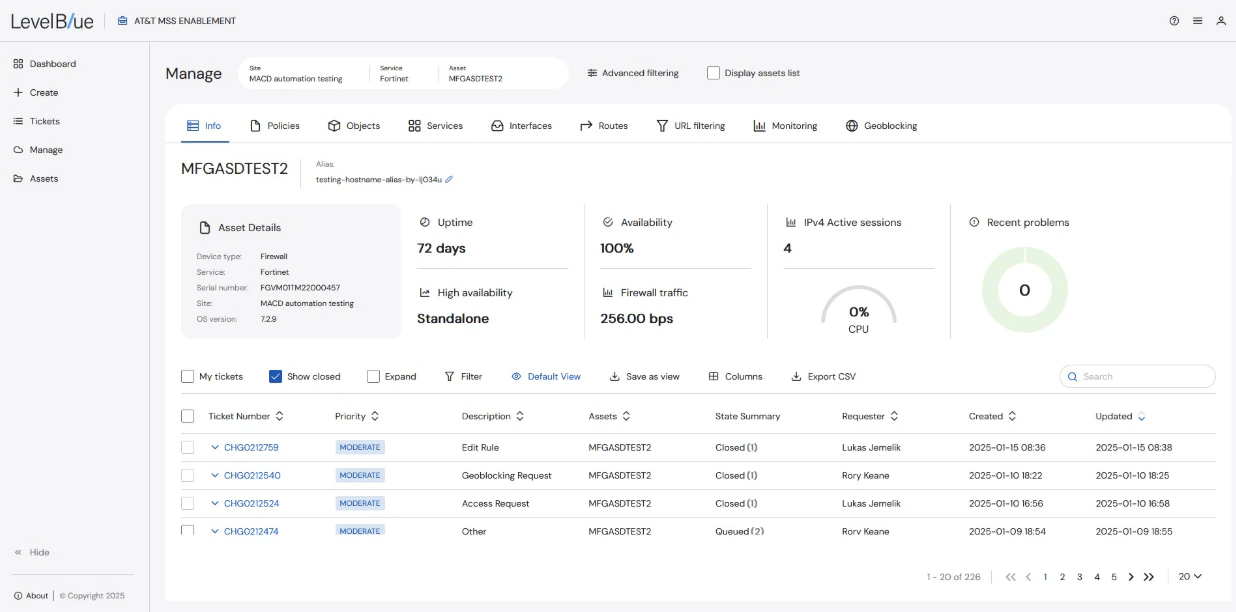
Task: Click the Export CSV download icon
Action: pos(797,377)
